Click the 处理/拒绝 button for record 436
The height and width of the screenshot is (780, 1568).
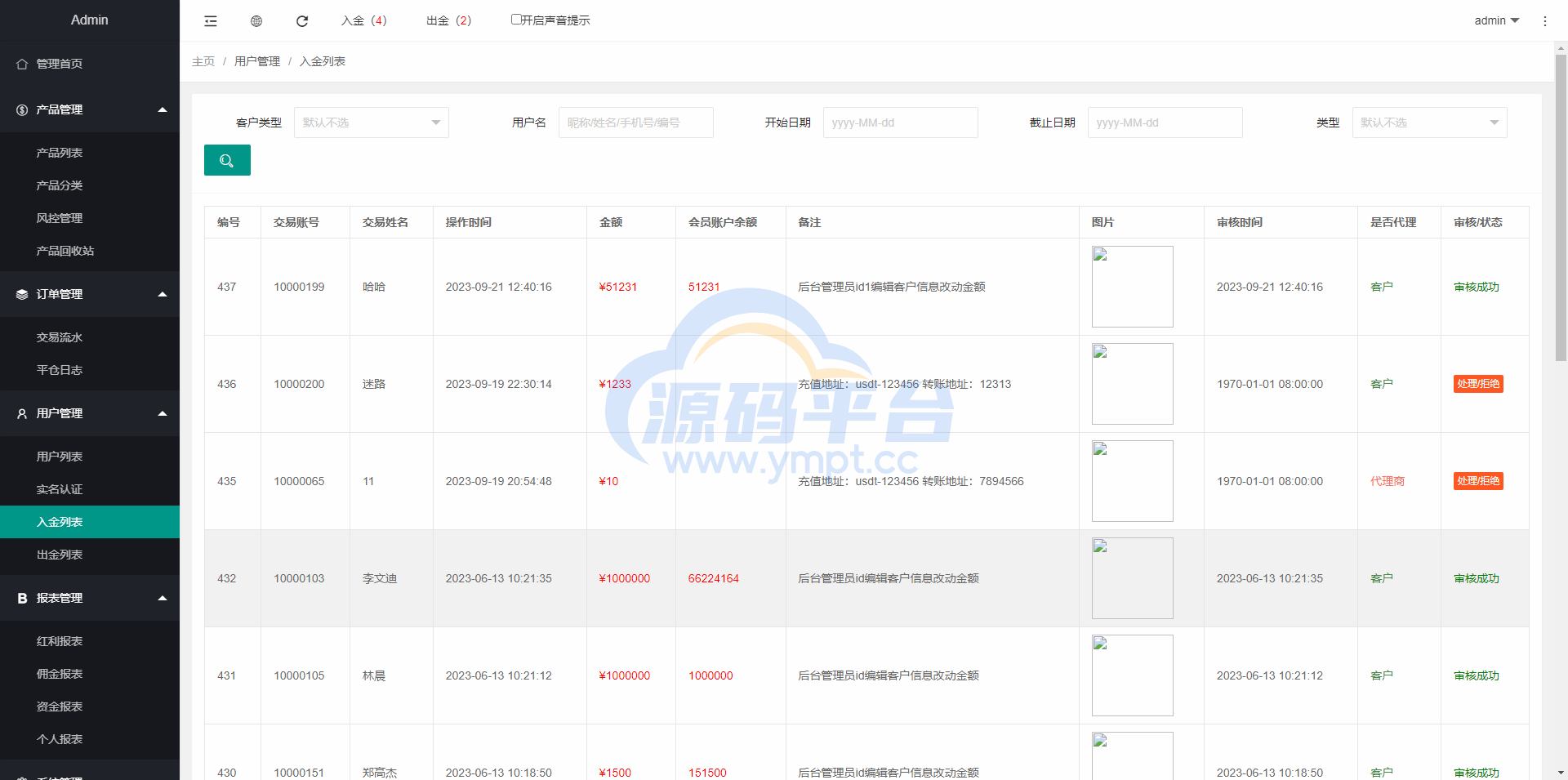1478,384
